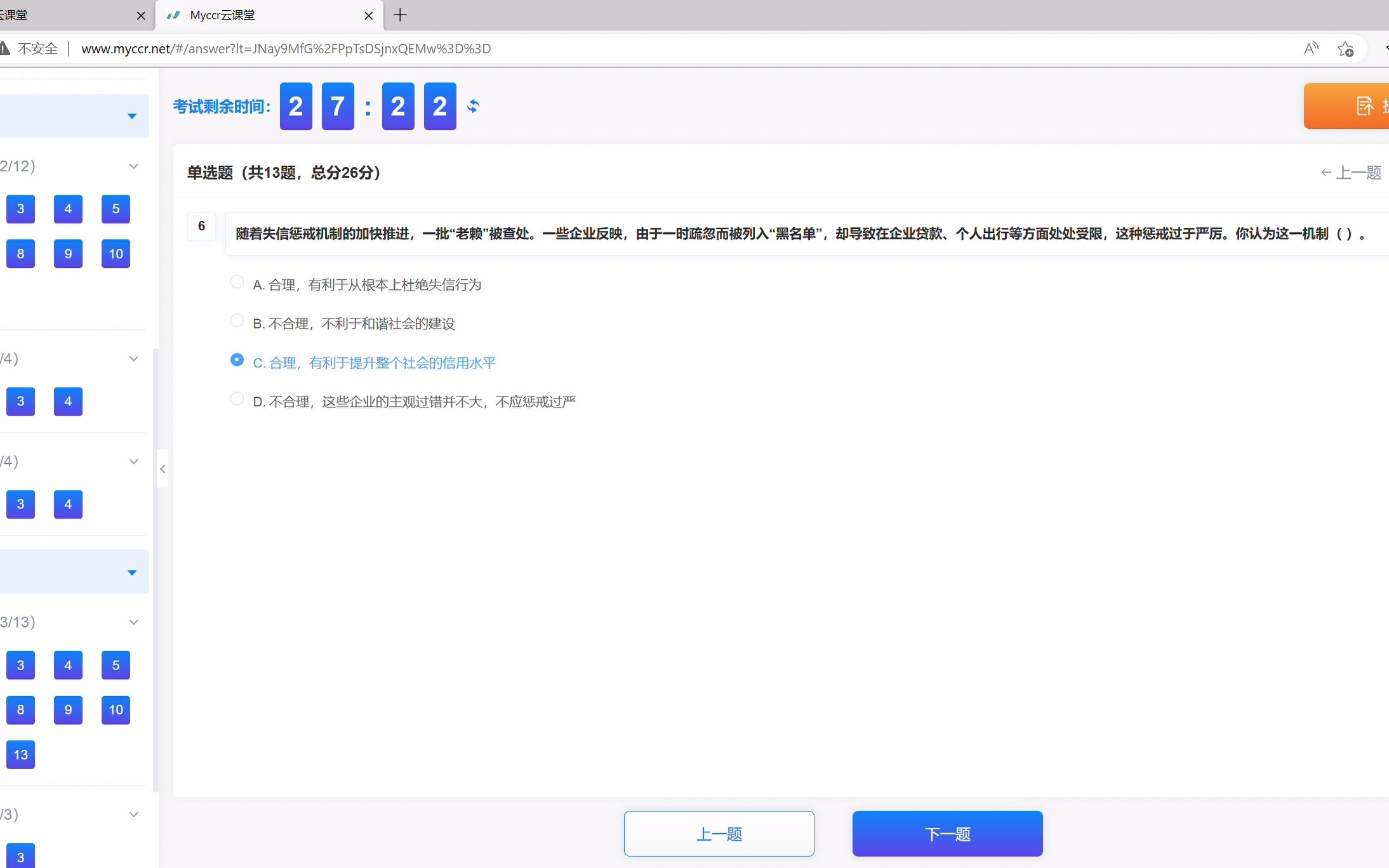
Task: Go to question 9 in 3/13) section
Action: click(x=68, y=709)
